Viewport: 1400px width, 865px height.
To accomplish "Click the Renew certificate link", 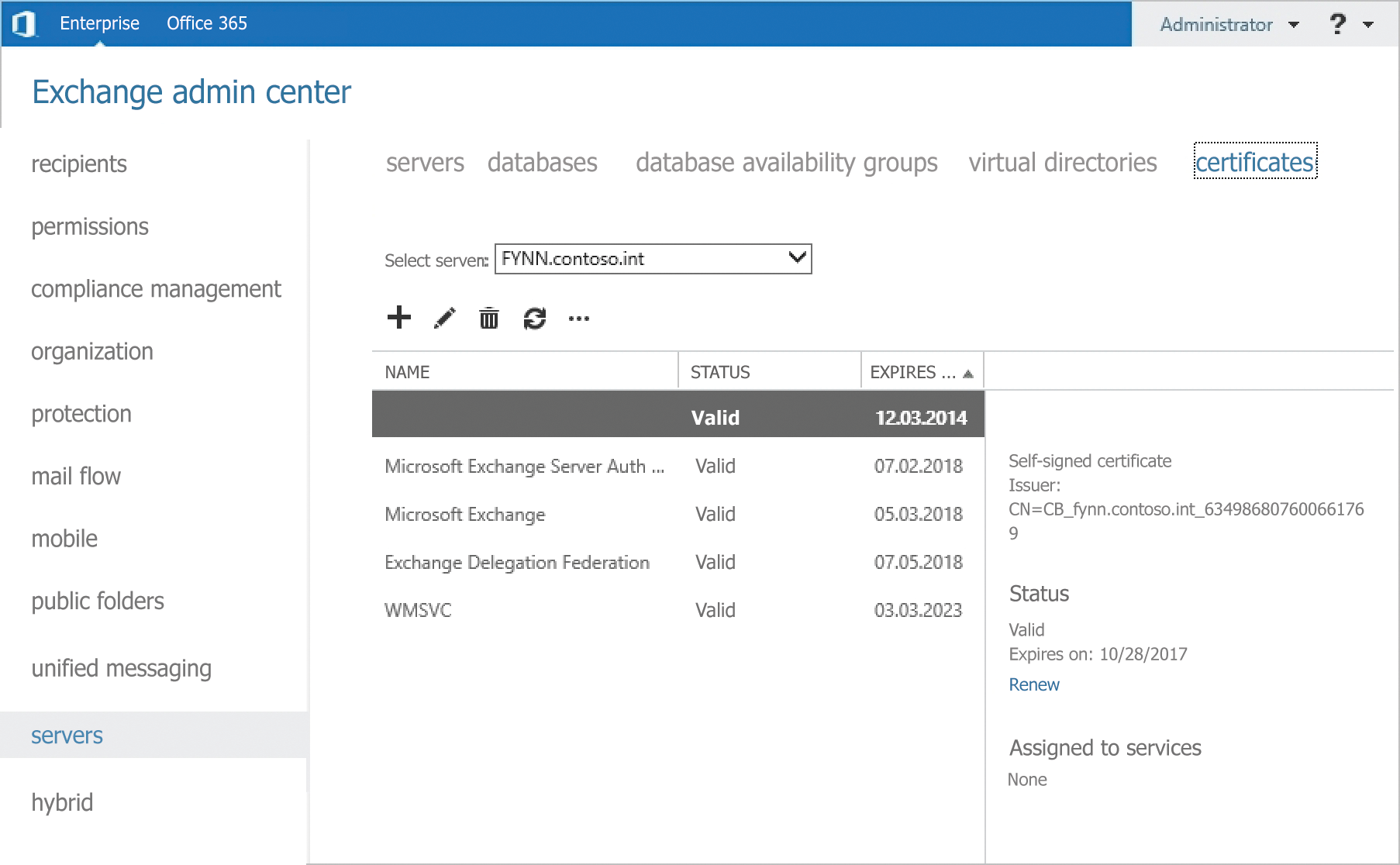I will tap(1033, 684).
